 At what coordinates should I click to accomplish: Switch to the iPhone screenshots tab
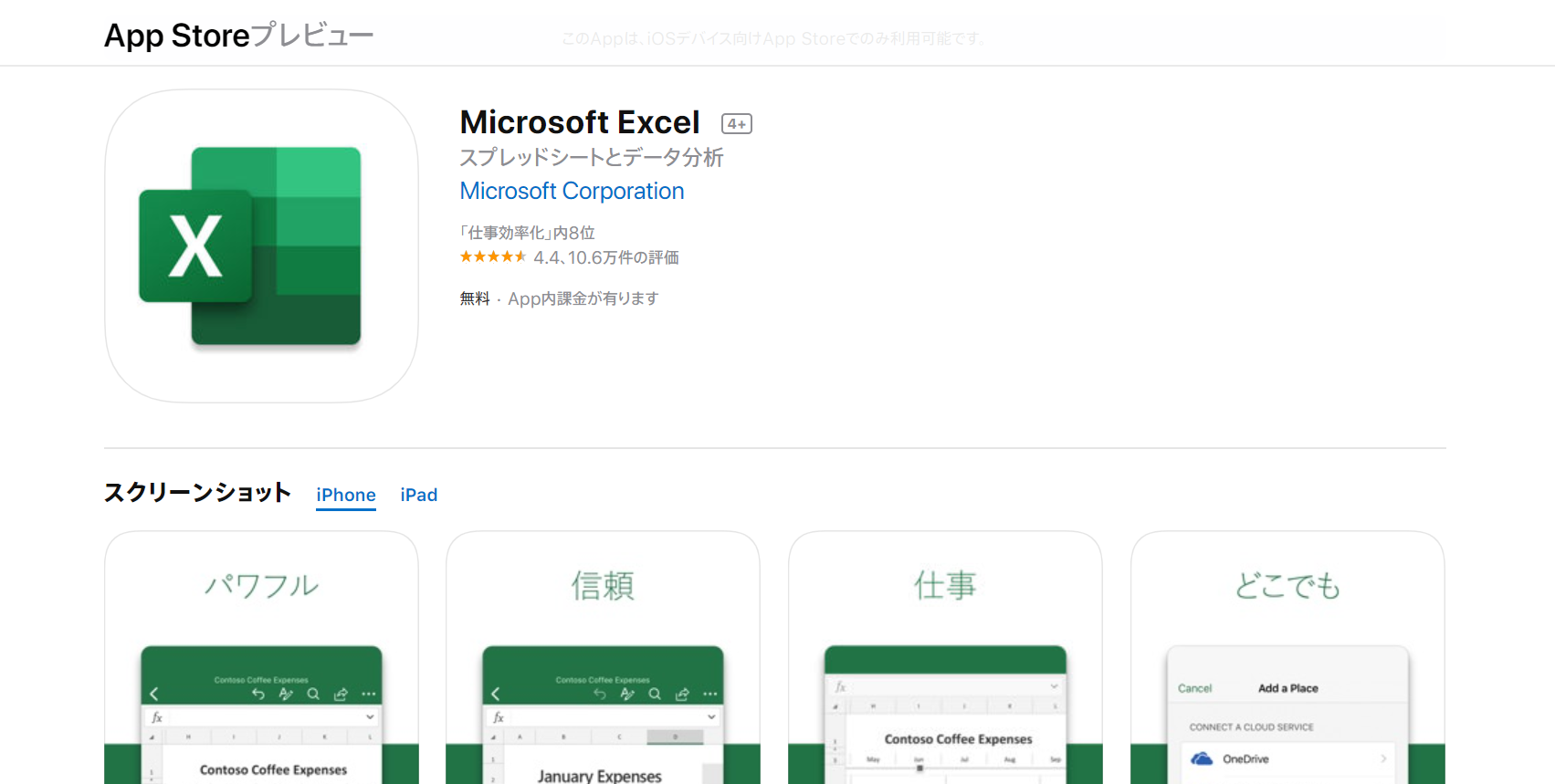coord(346,495)
